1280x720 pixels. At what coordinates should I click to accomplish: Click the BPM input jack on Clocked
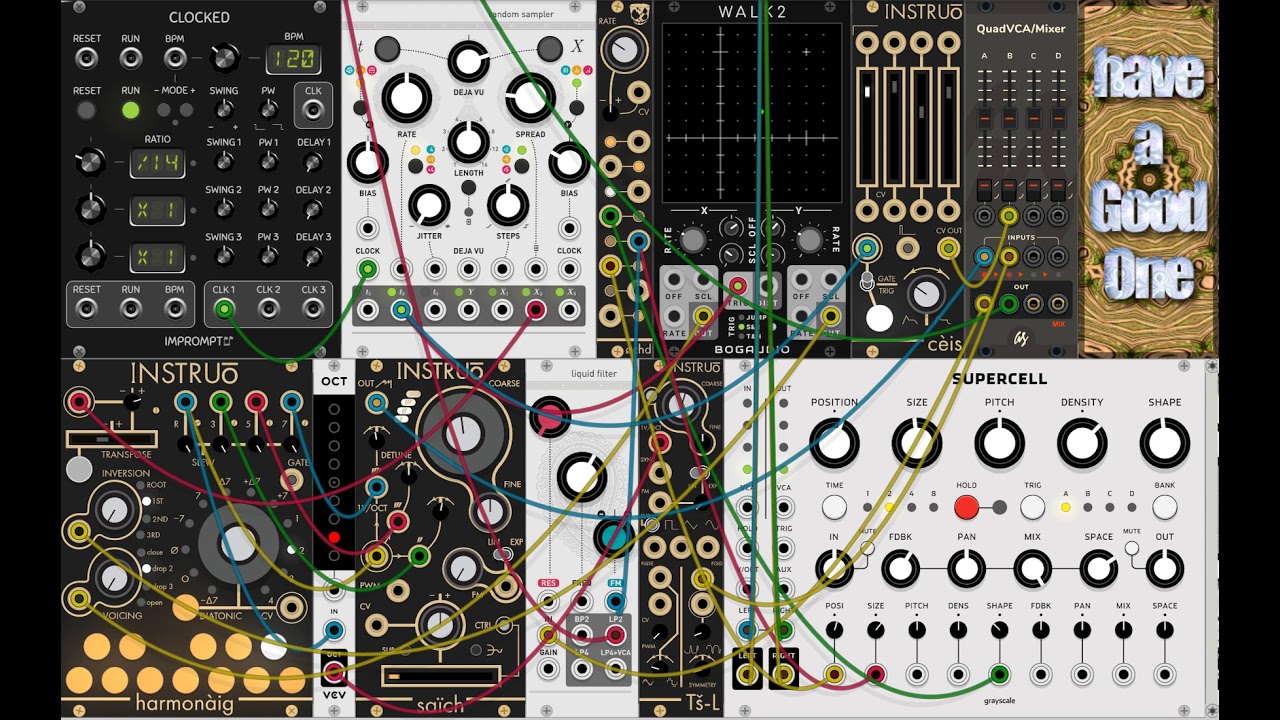tap(175, 59)
